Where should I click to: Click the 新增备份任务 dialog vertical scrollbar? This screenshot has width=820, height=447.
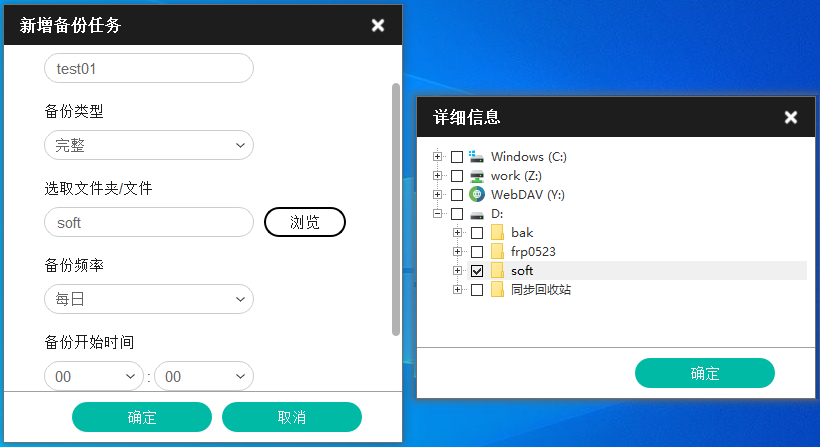pos(396,209)
